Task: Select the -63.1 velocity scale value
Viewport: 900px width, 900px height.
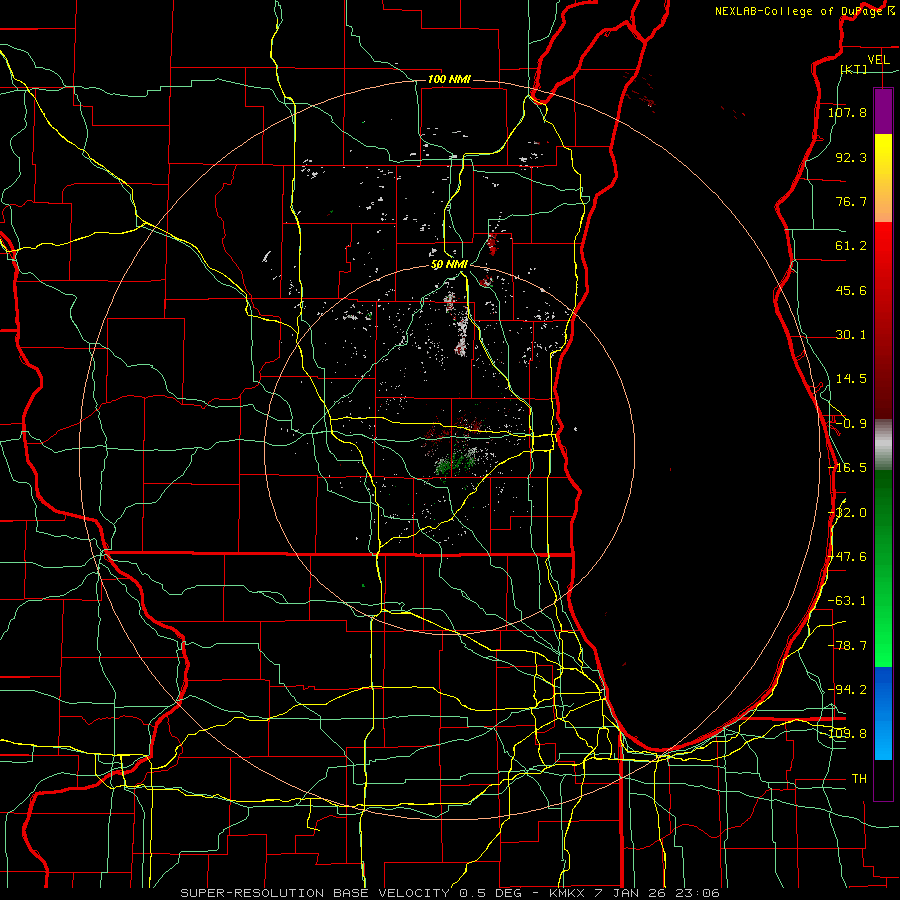Action: (847, 601)
